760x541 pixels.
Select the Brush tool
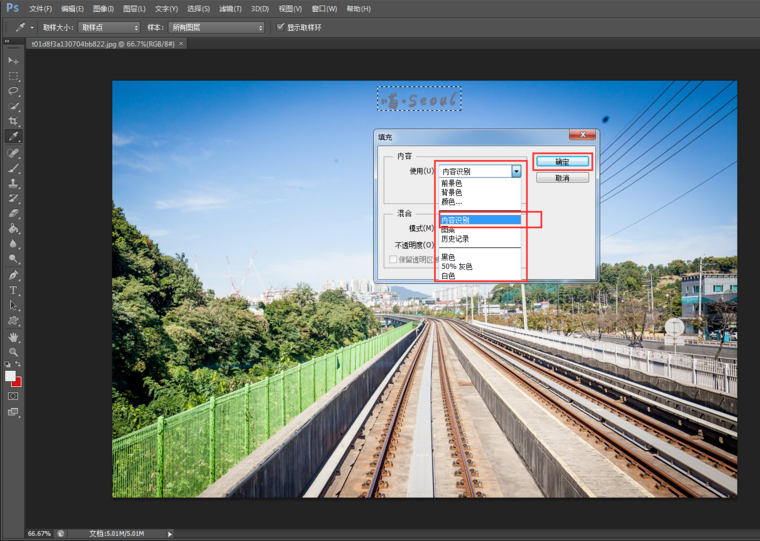tap(13, 168)
